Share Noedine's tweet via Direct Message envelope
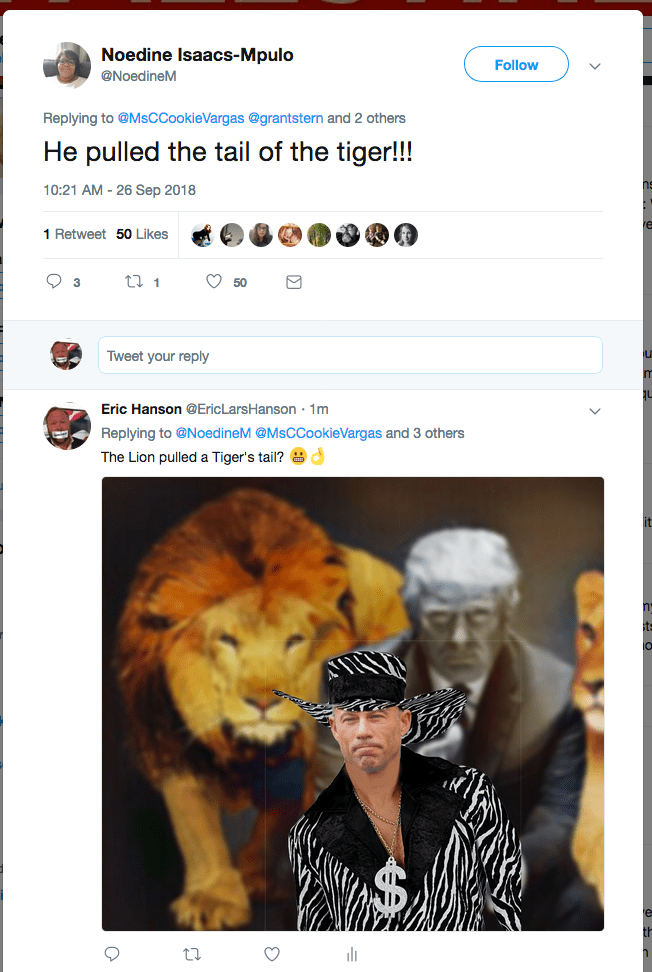Viewport: 652px width, 972px height. [x=293, y=281]
